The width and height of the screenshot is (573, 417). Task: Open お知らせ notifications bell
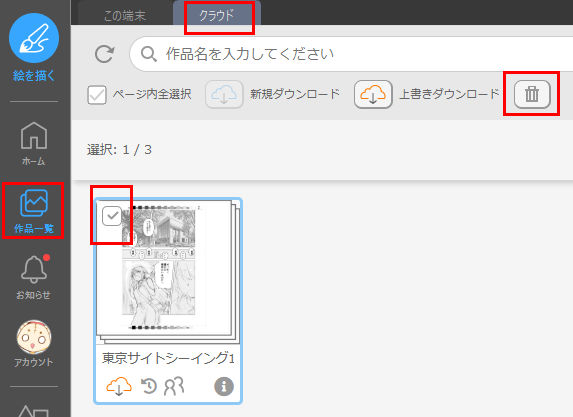click(x=34, y=277)
